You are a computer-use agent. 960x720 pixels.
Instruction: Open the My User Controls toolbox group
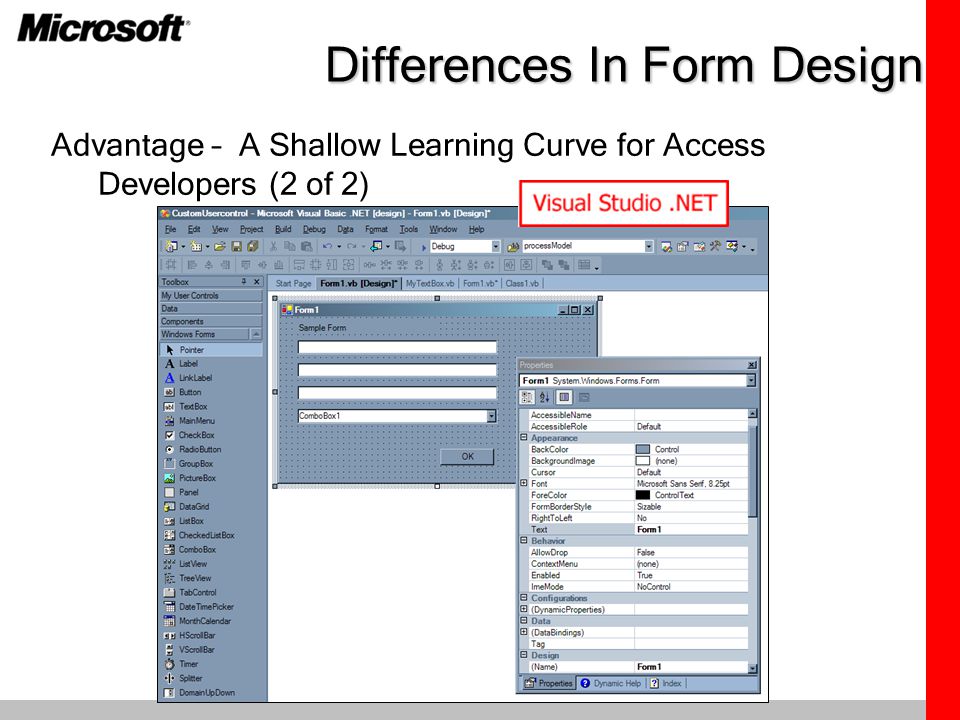211,296
